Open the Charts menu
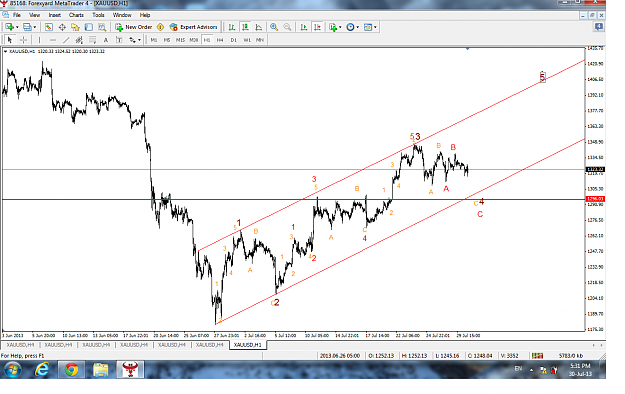The image size is (625, 394). coord(76,15)
